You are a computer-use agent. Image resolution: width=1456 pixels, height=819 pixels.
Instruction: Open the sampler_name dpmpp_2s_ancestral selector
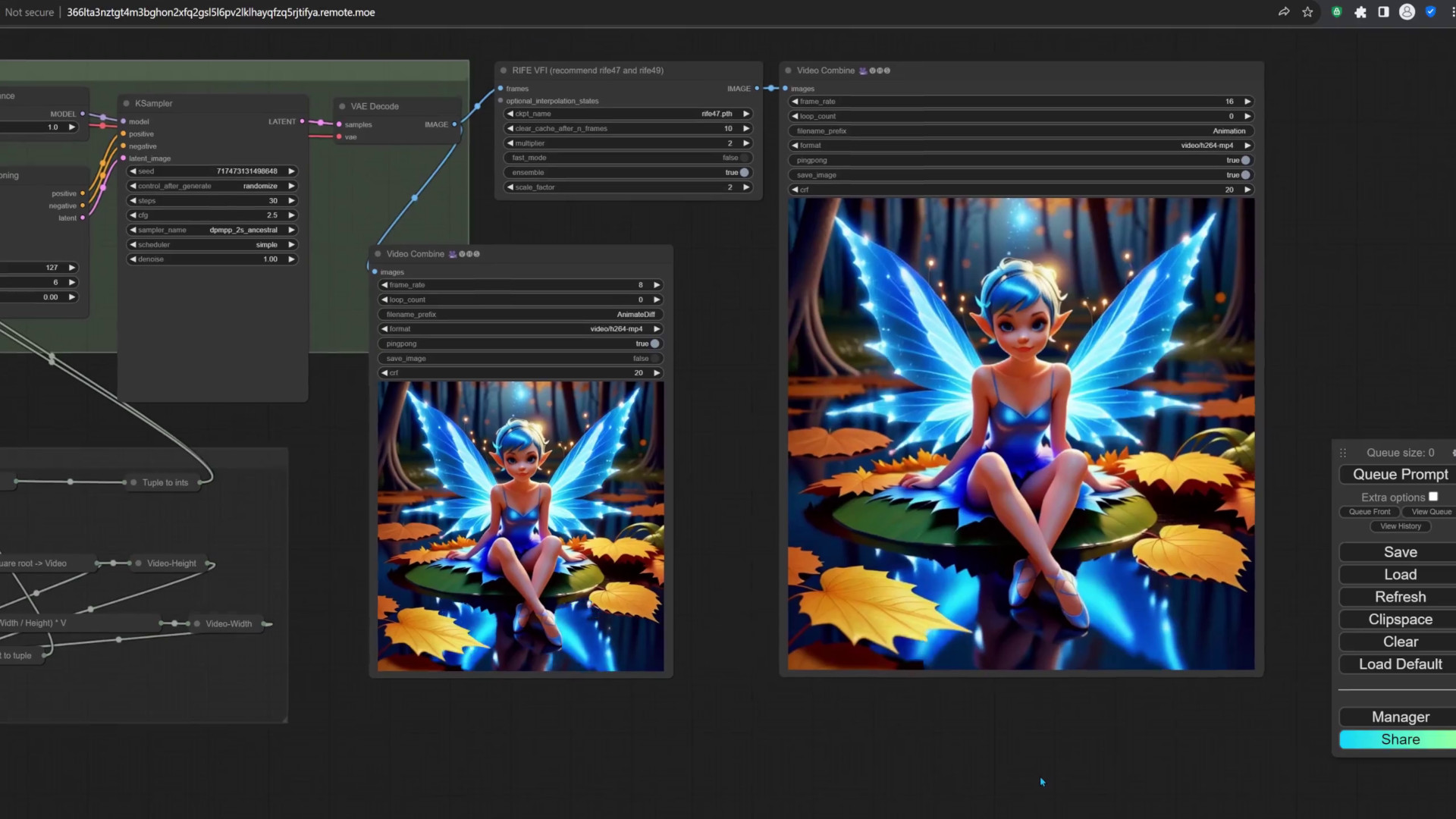tap(212, 230)
